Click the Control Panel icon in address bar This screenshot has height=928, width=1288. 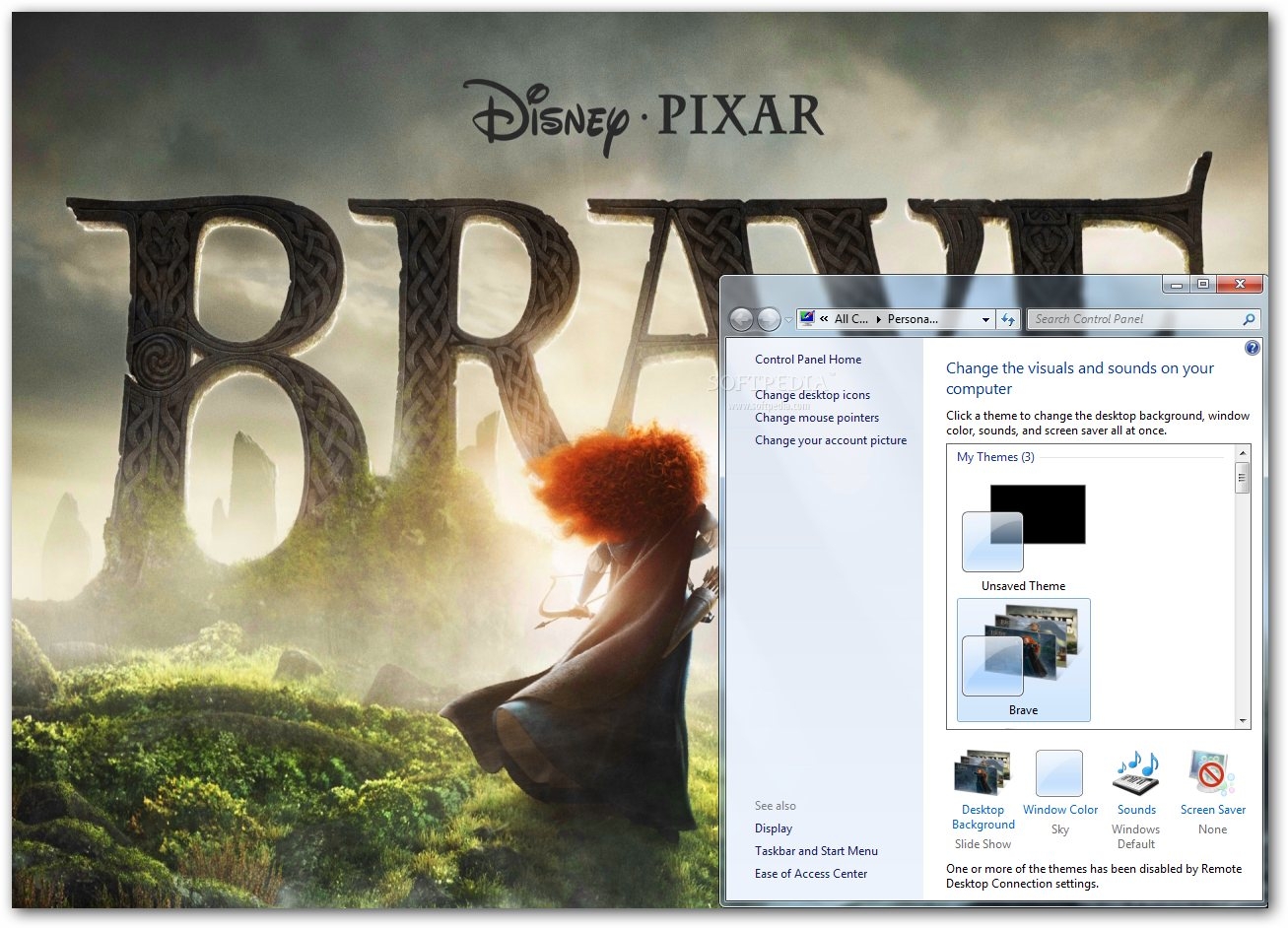pos(808,318)
